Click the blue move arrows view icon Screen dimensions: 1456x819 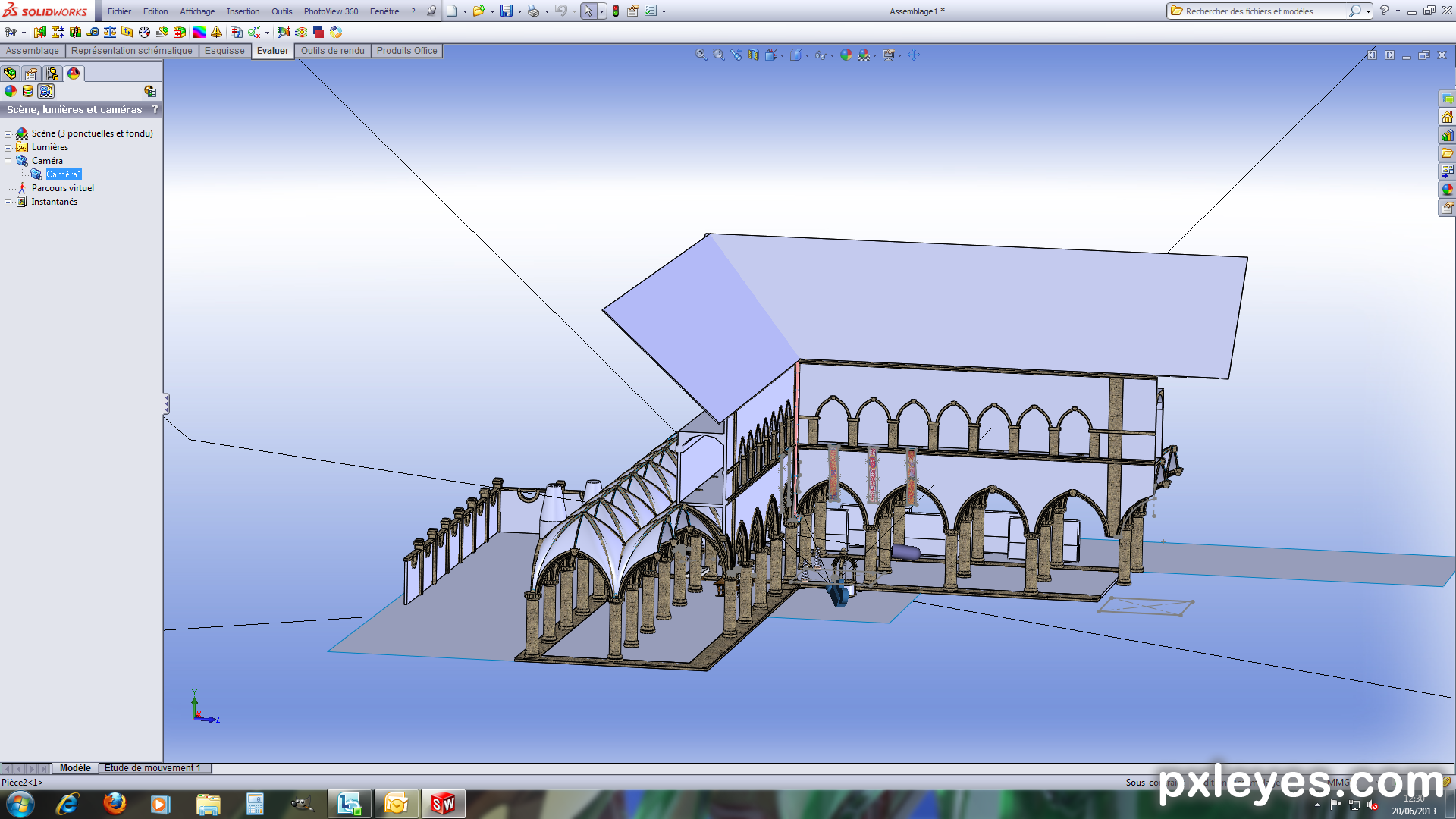[914, 55]
